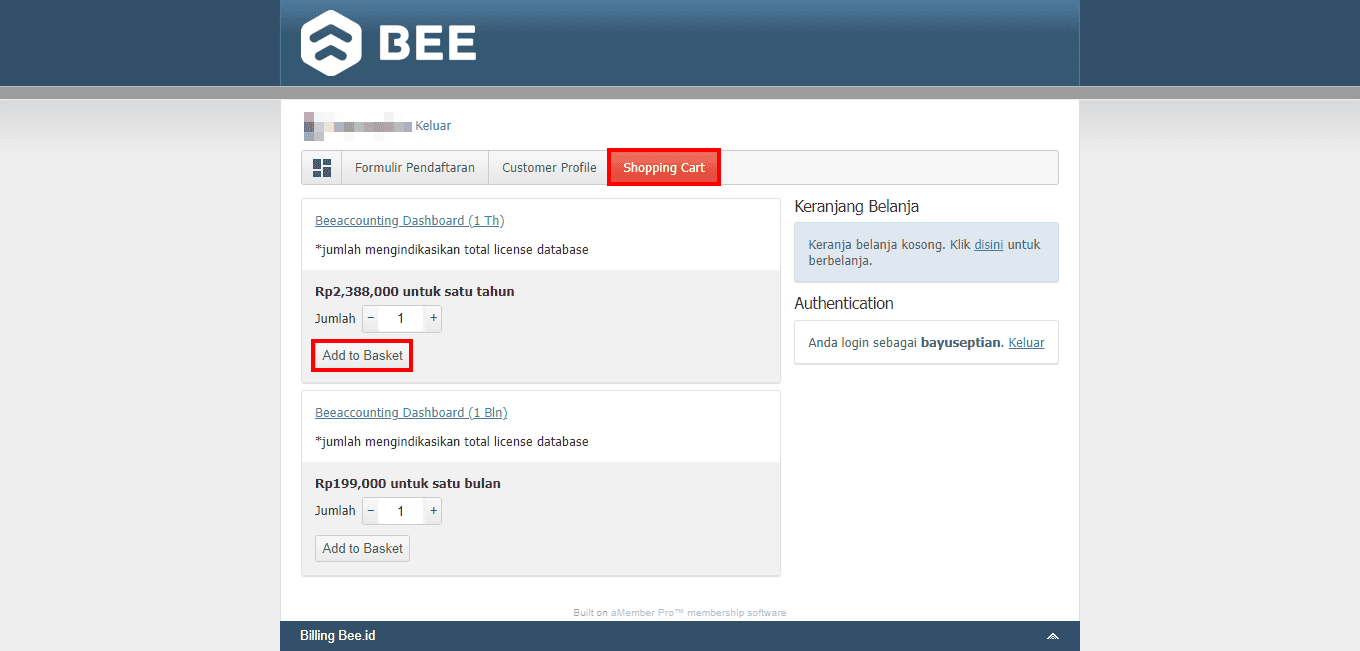Switch to the Customer Profile tab
The width and height of the screenshot is (1360, 651).
click(549, 168)
